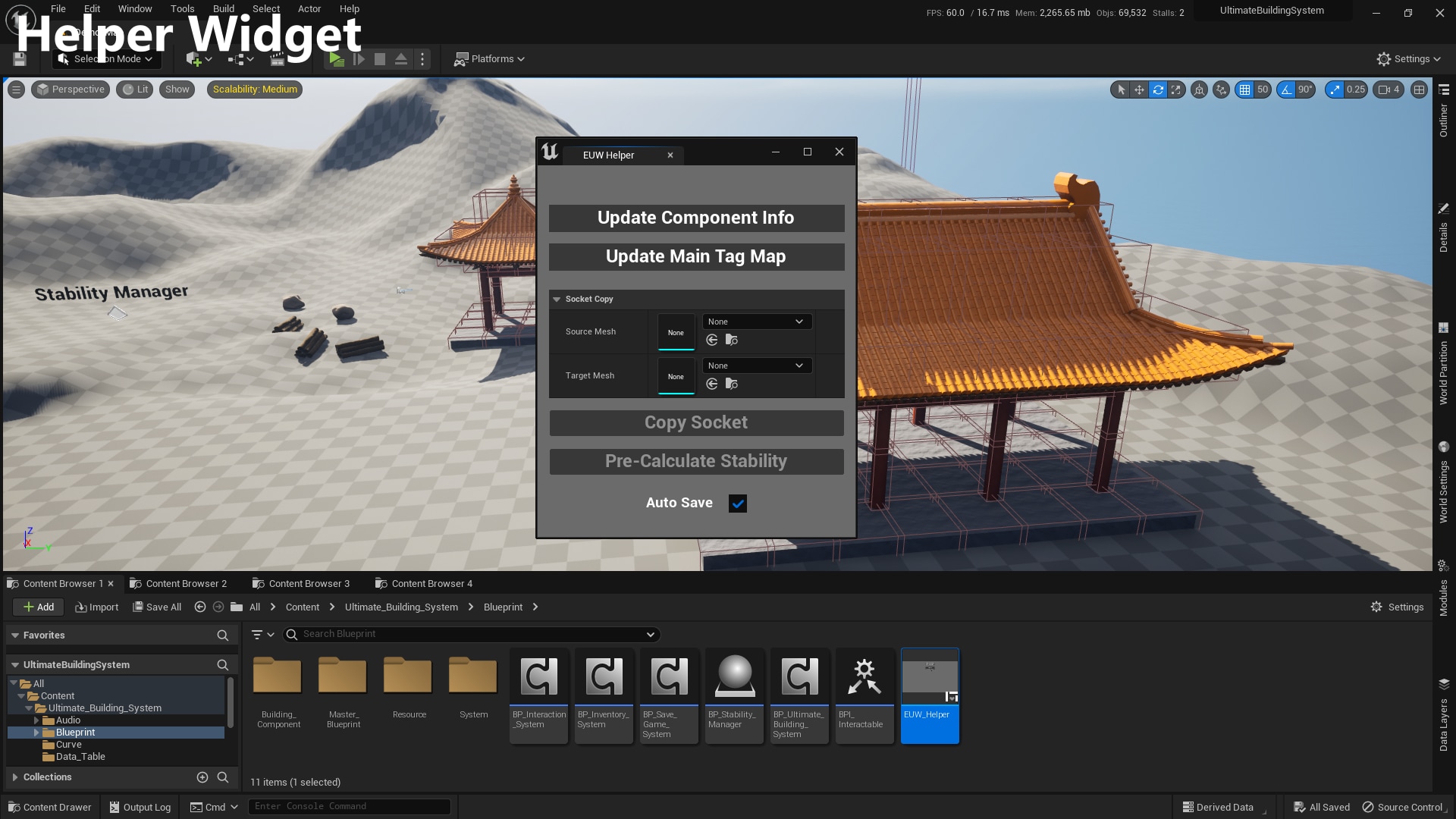Click use-selected arrow icon for Target Mesh
Viewport: 1456px width, 819px height.
(x=712, y=384)
